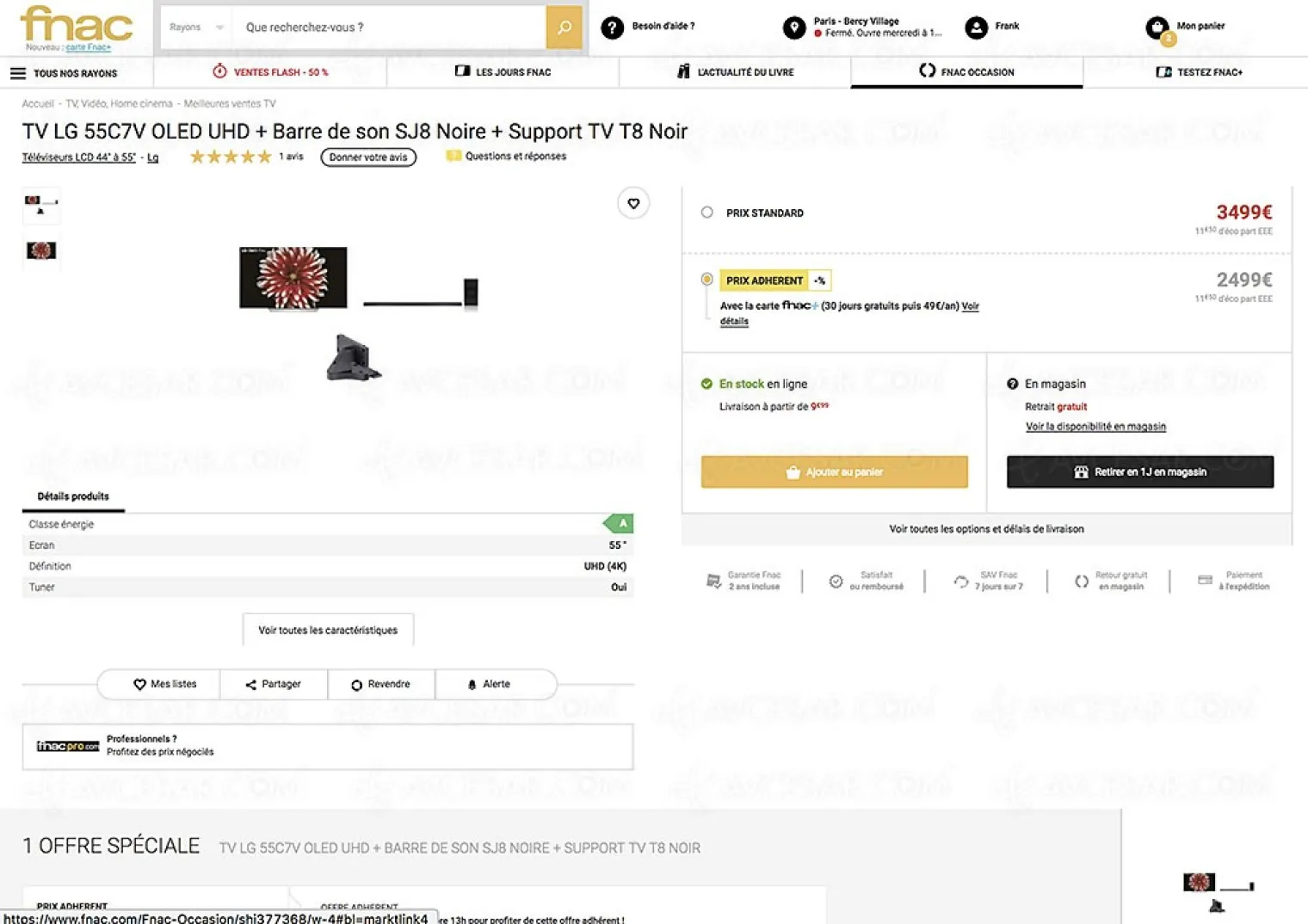
Task: Click the main TV product image
Action: click(x=293, y=277)
